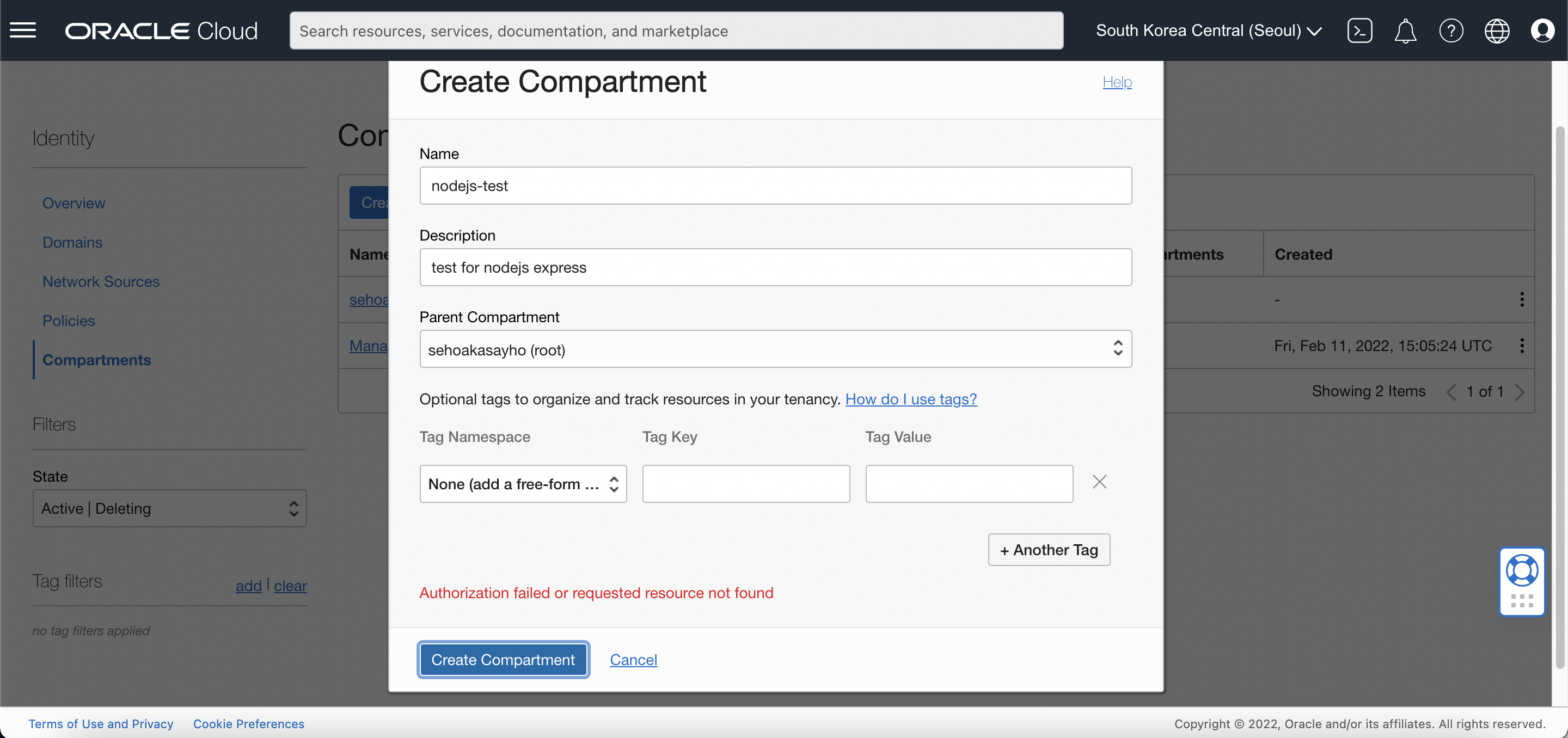This screenshot has height=738, width=1568.
Task: Change the Active | Deleting state filter
Action: coord(169,509)
